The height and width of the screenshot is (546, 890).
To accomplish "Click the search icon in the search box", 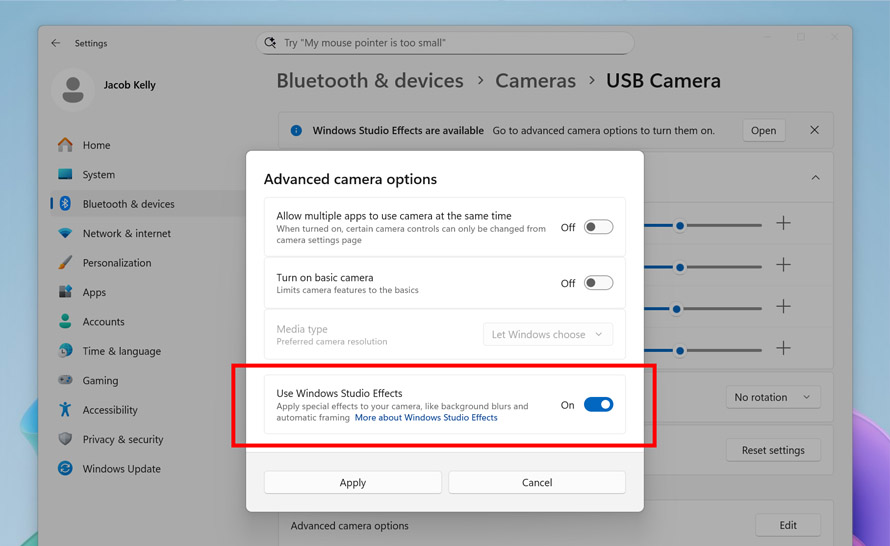I will coord(270,43).
